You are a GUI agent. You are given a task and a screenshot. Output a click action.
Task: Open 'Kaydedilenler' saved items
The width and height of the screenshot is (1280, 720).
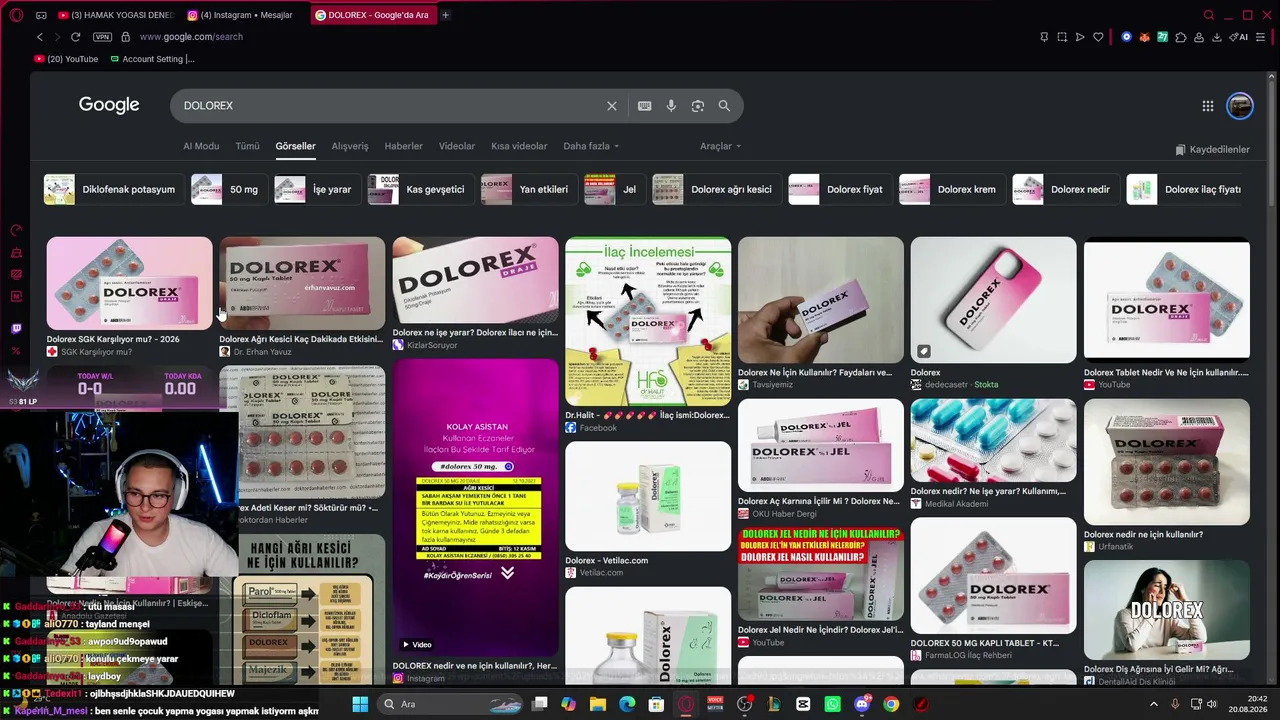(1213, 150)
